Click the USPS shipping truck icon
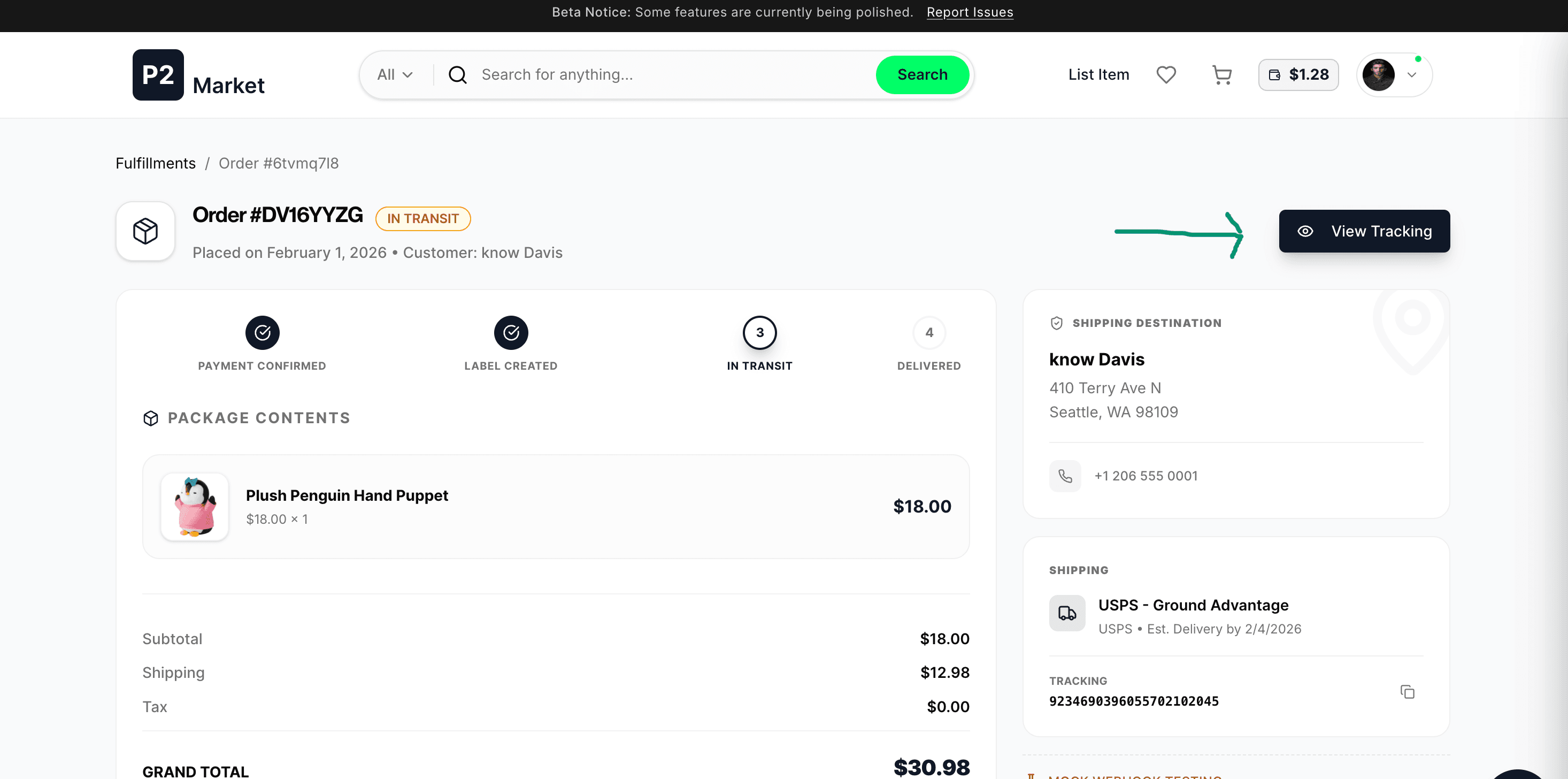The width and height of the screenshot is (1568, 779). [x=1066, y=613]
